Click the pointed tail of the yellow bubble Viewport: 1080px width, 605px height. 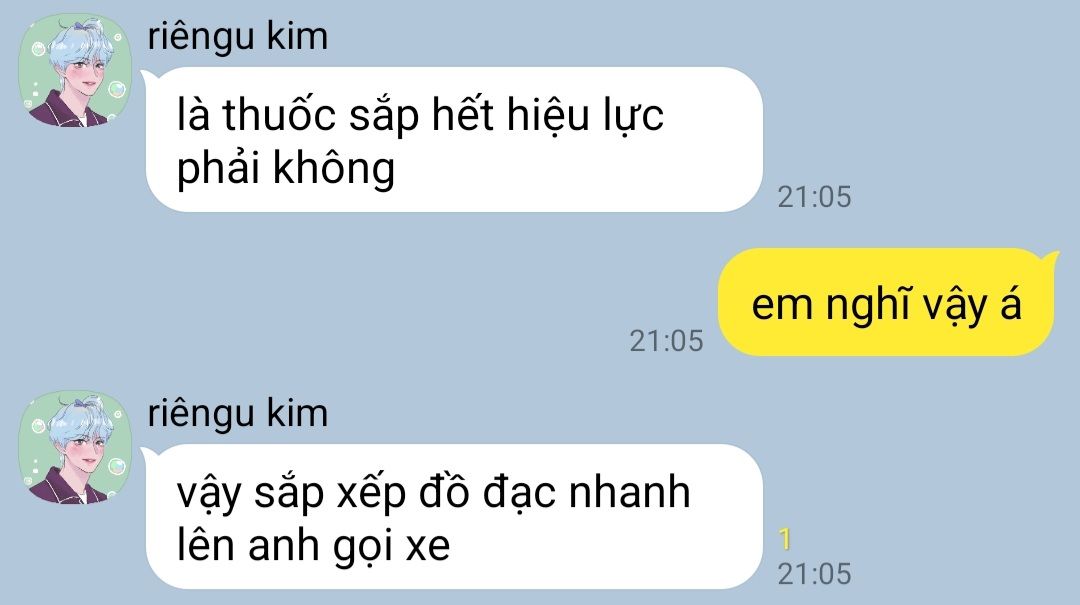click(x=1050, y=258)
